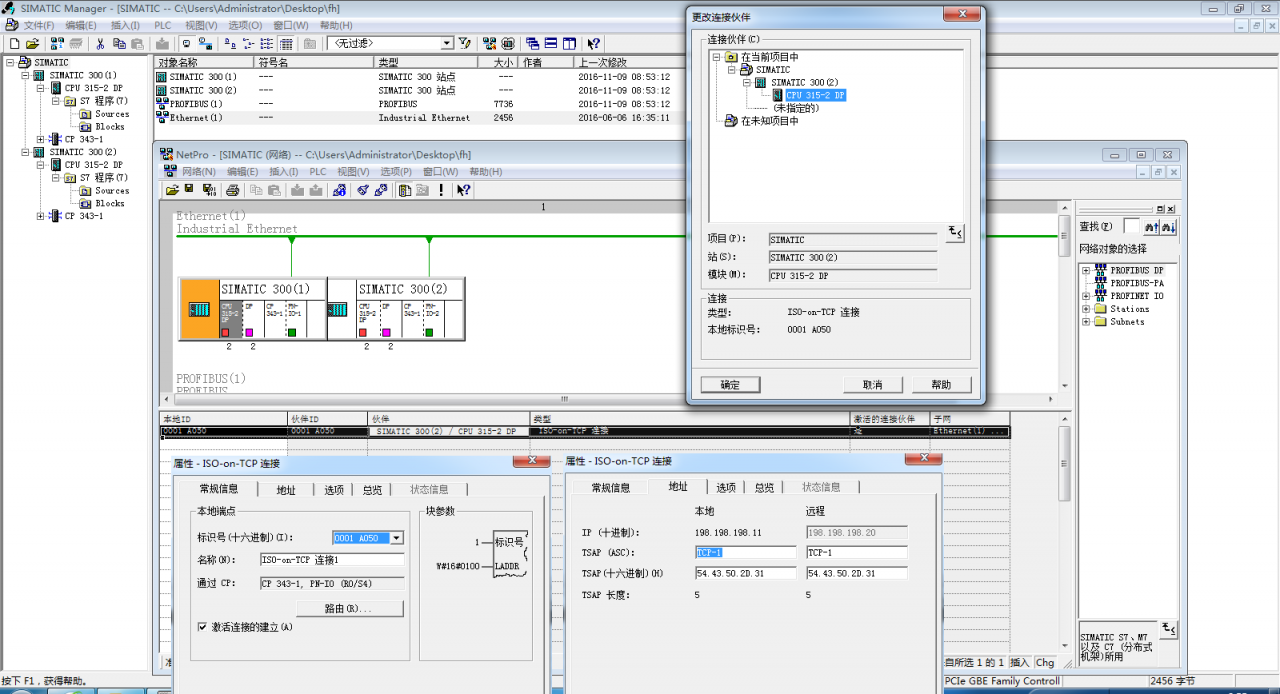Click the '确定' button in partner dialog

(x=730, y=385)
